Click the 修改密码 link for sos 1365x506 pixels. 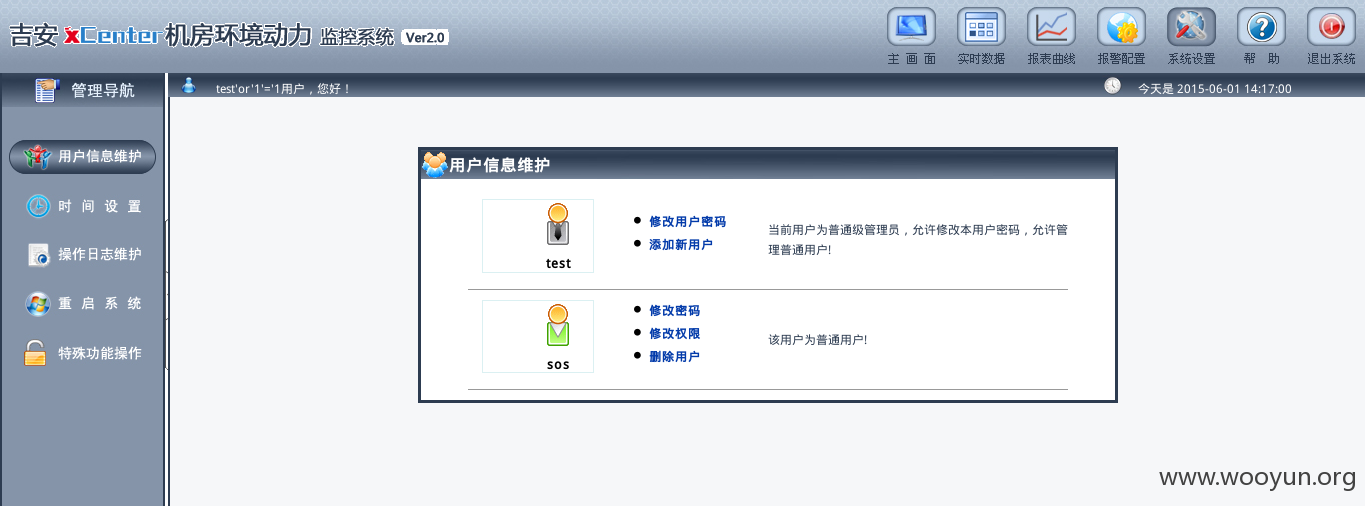pos(674,311)
